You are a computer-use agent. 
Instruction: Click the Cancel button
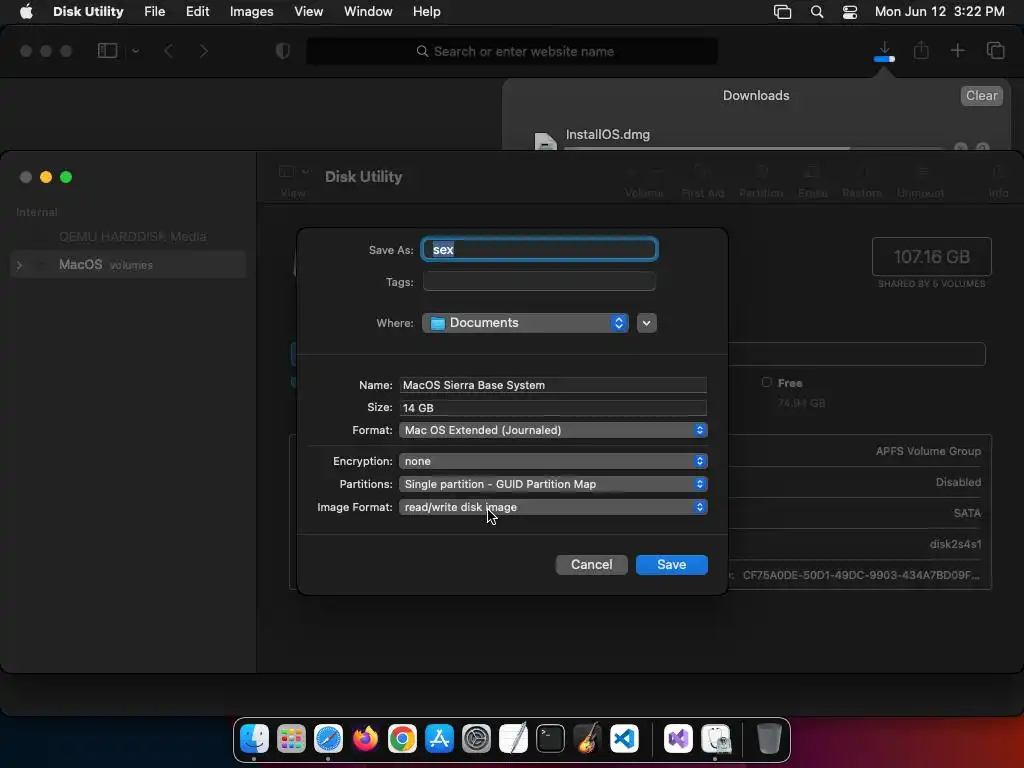point(592,564)
